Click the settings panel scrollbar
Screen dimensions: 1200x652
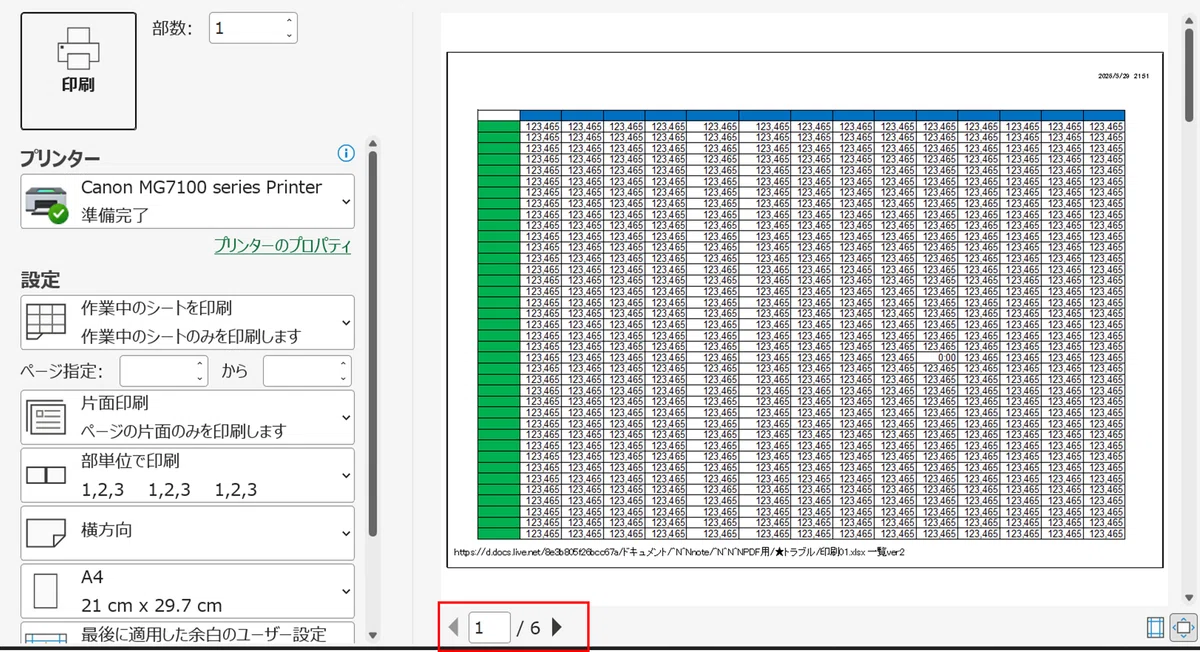point(373,342)
